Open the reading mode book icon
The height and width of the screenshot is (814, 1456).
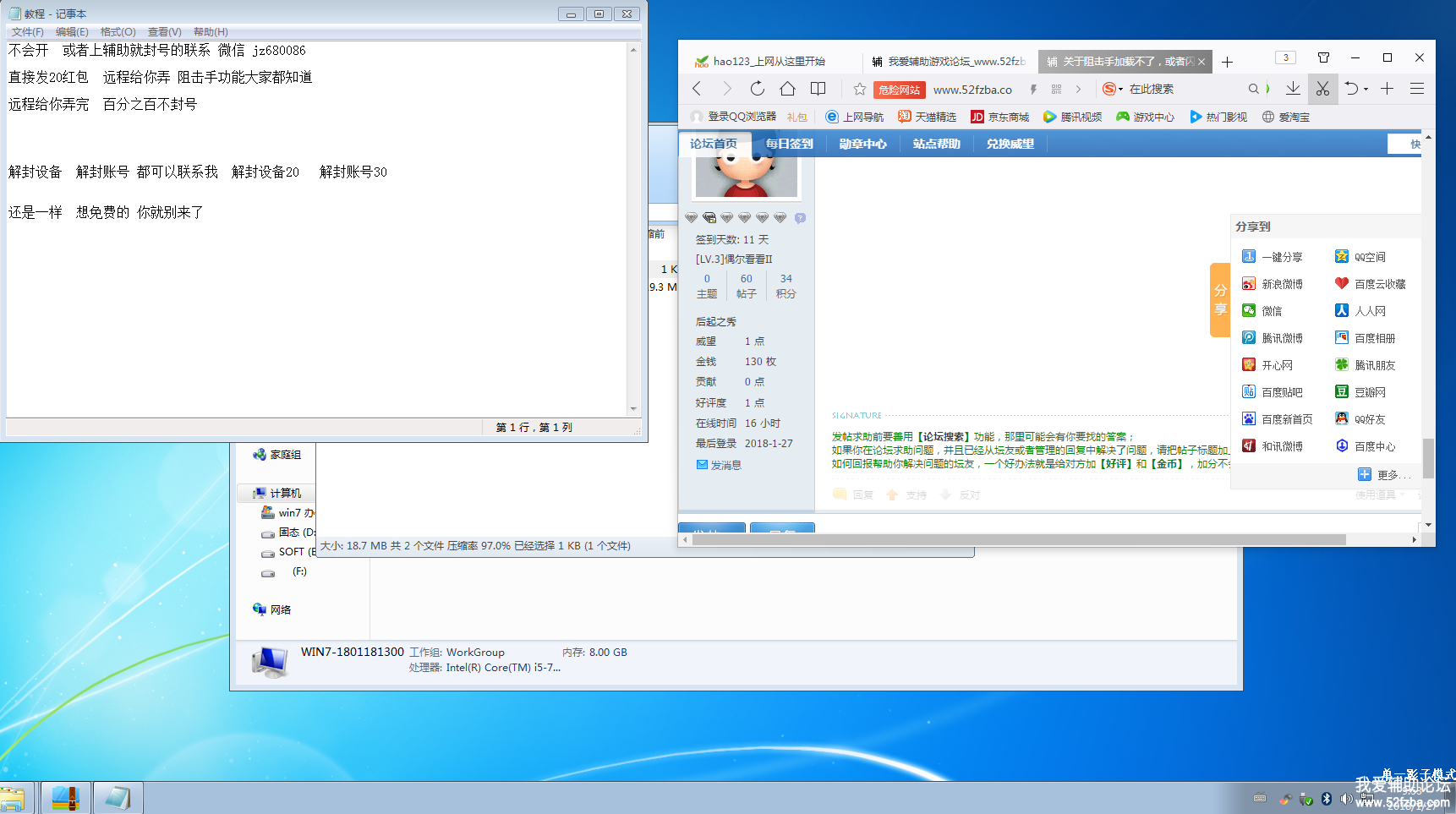[x=818, y=89]
